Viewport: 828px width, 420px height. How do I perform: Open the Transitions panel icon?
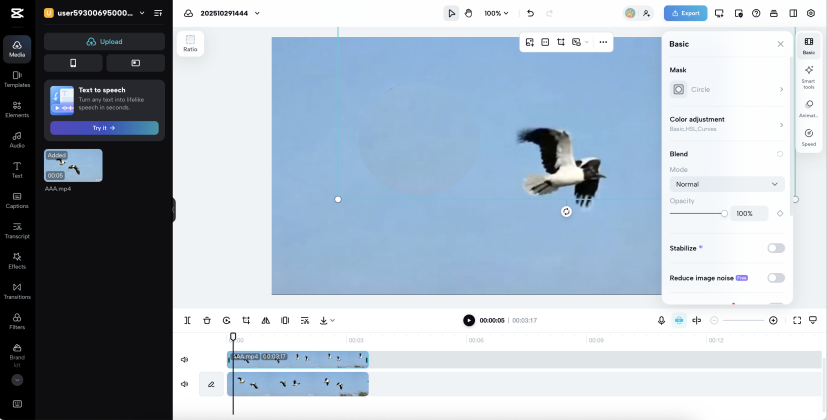tap(17, 291)
